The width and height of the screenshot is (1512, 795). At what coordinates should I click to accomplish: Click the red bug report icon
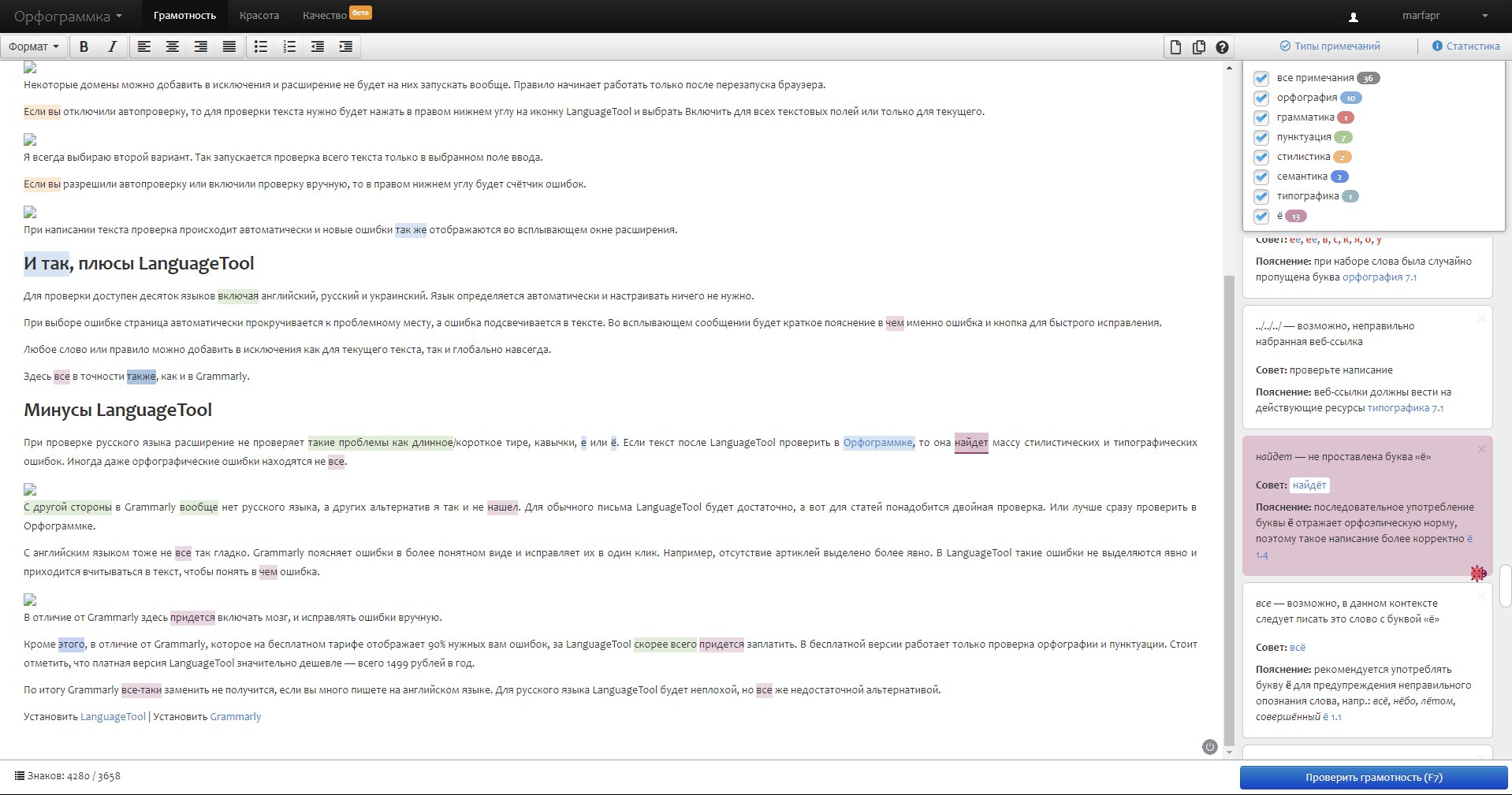(1478, 573)
